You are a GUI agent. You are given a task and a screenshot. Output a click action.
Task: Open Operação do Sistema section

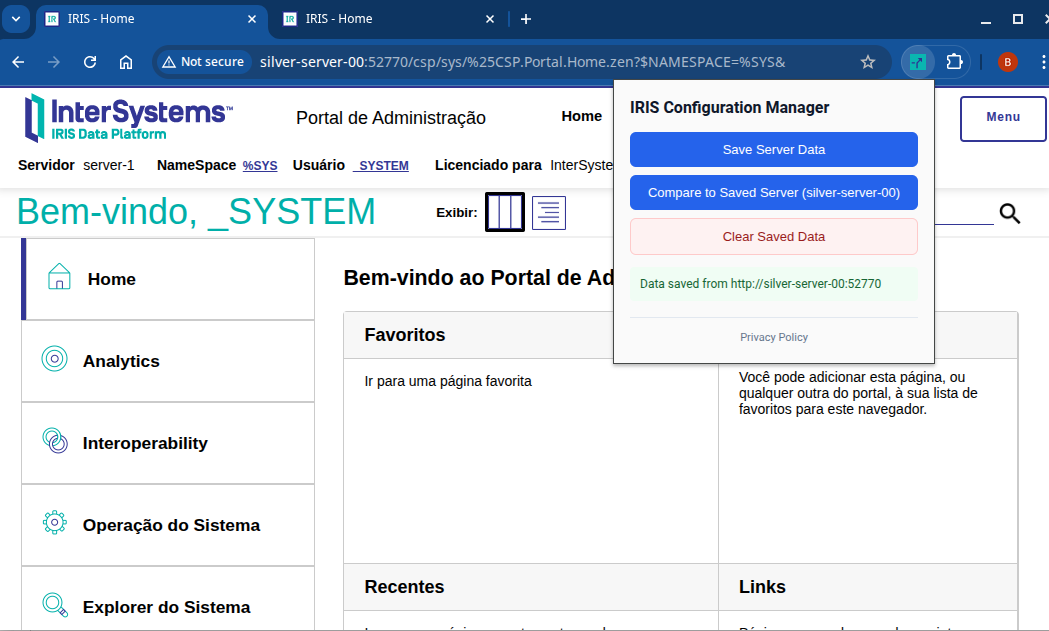click(x=171, y=525)
